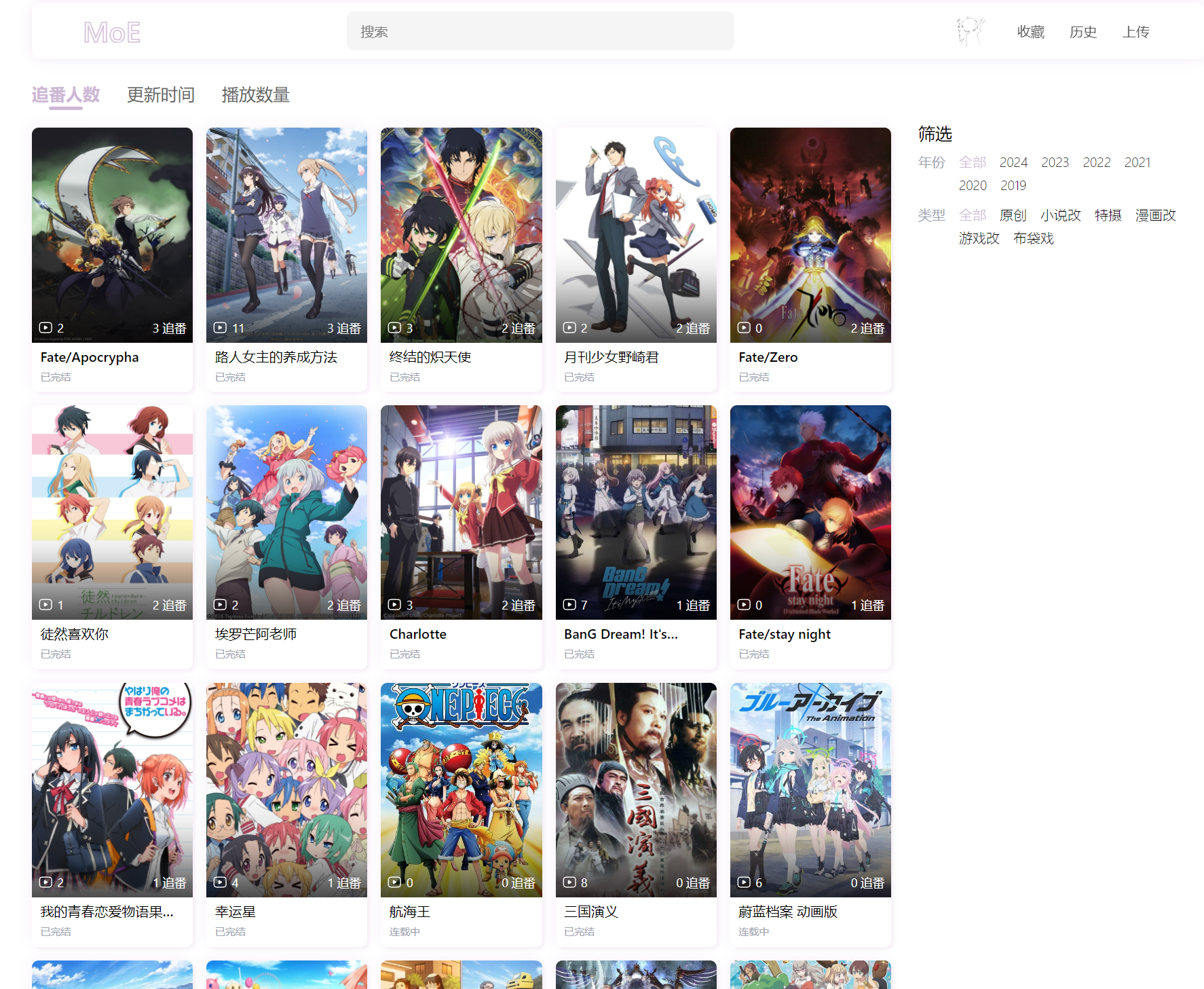Open the 埃罗芒阿老师 poster

tap(286, 512)
